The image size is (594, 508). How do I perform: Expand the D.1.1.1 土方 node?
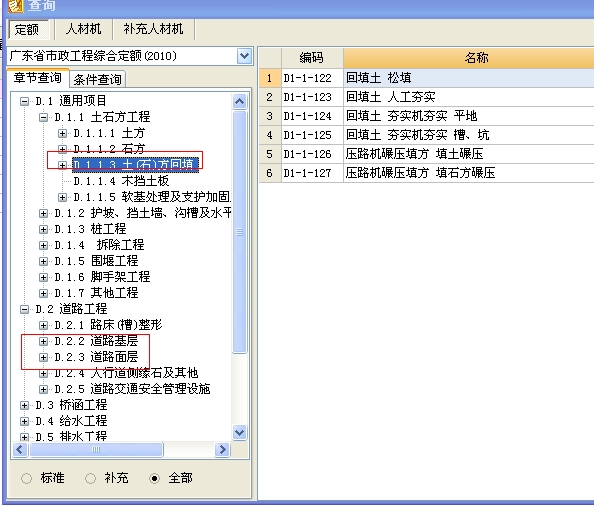tap(63, 133)
